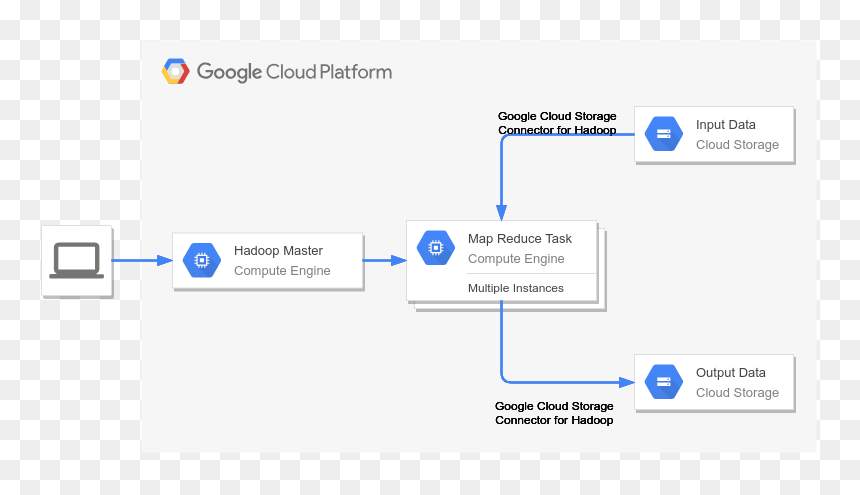Select "Compute Engine" text under Map Reduce Task
This screenshot has height=495, width=860.
[x=516, y=259]
